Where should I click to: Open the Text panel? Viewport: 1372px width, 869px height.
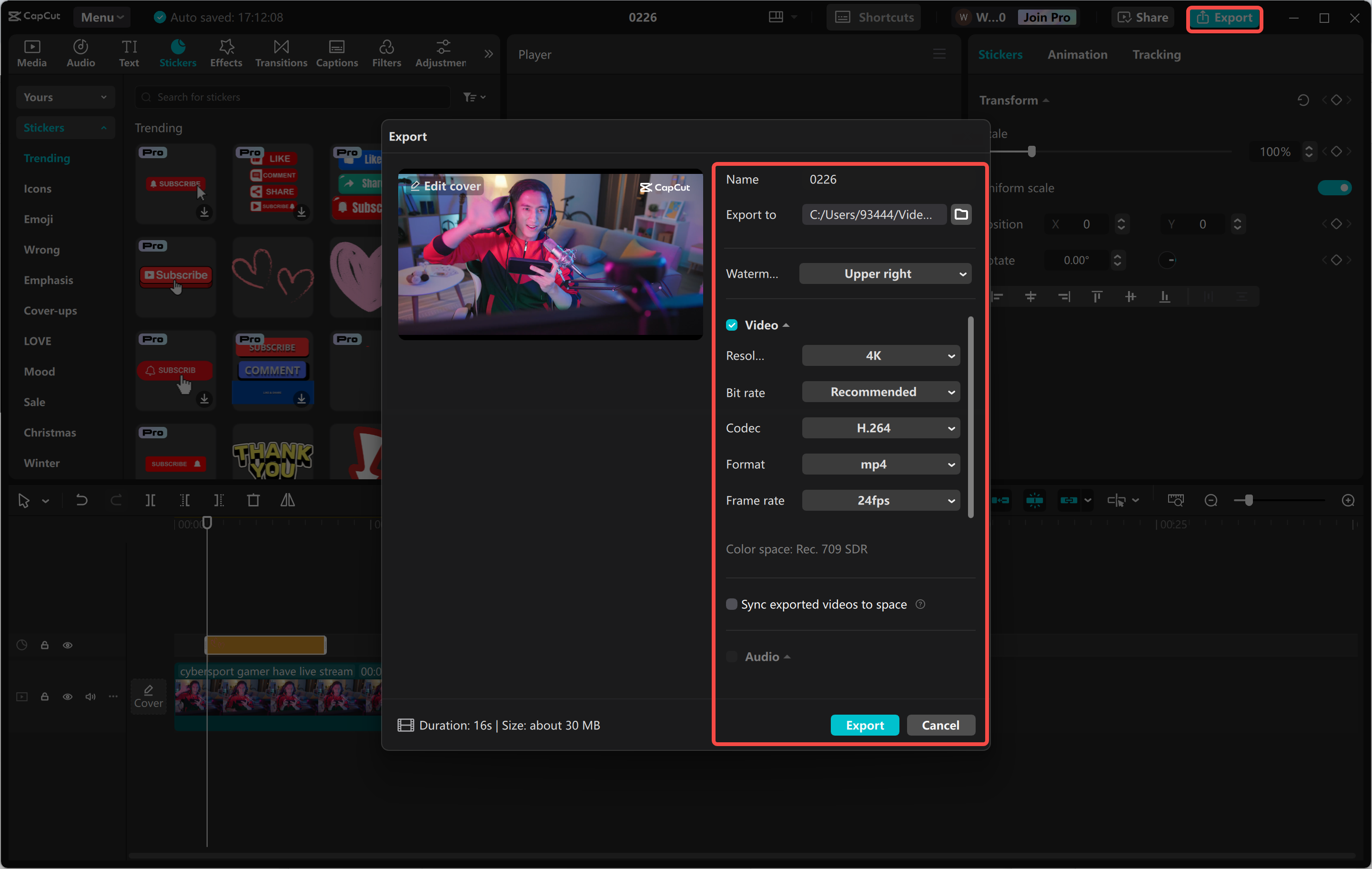(129, 53)
